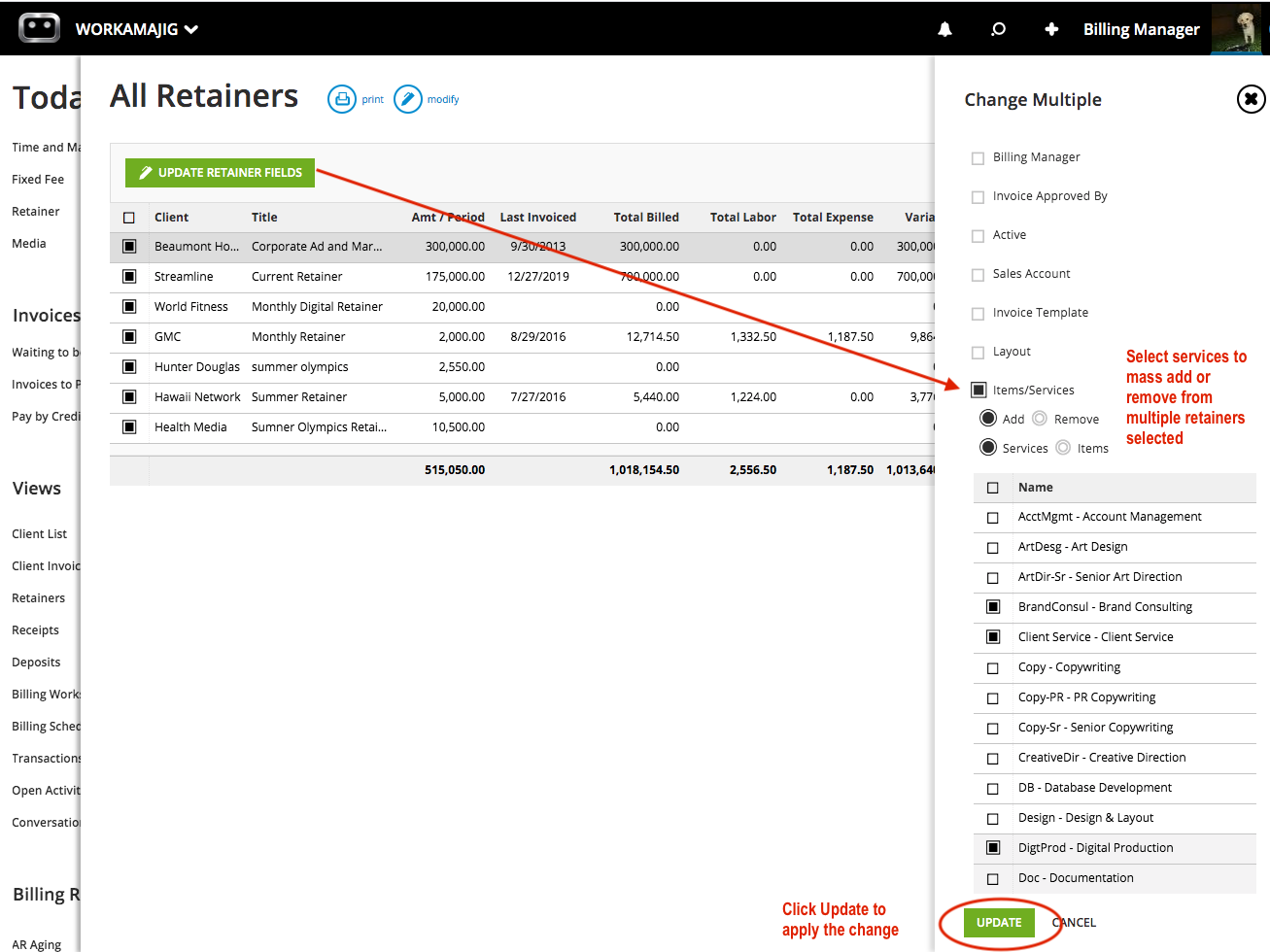The image size is (1270, 952).
Task: Check the Billing Manager field checkbox
Action: (978, 158)
